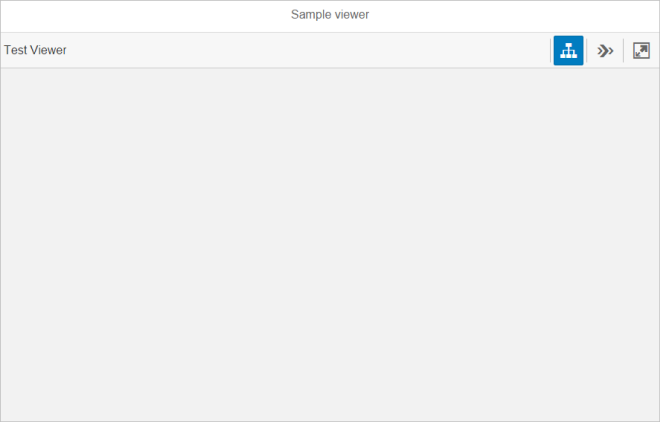The height and width of the screenshot is (422, 660).
Task: Focus the blank 3D content area
Action: point(330,244)
